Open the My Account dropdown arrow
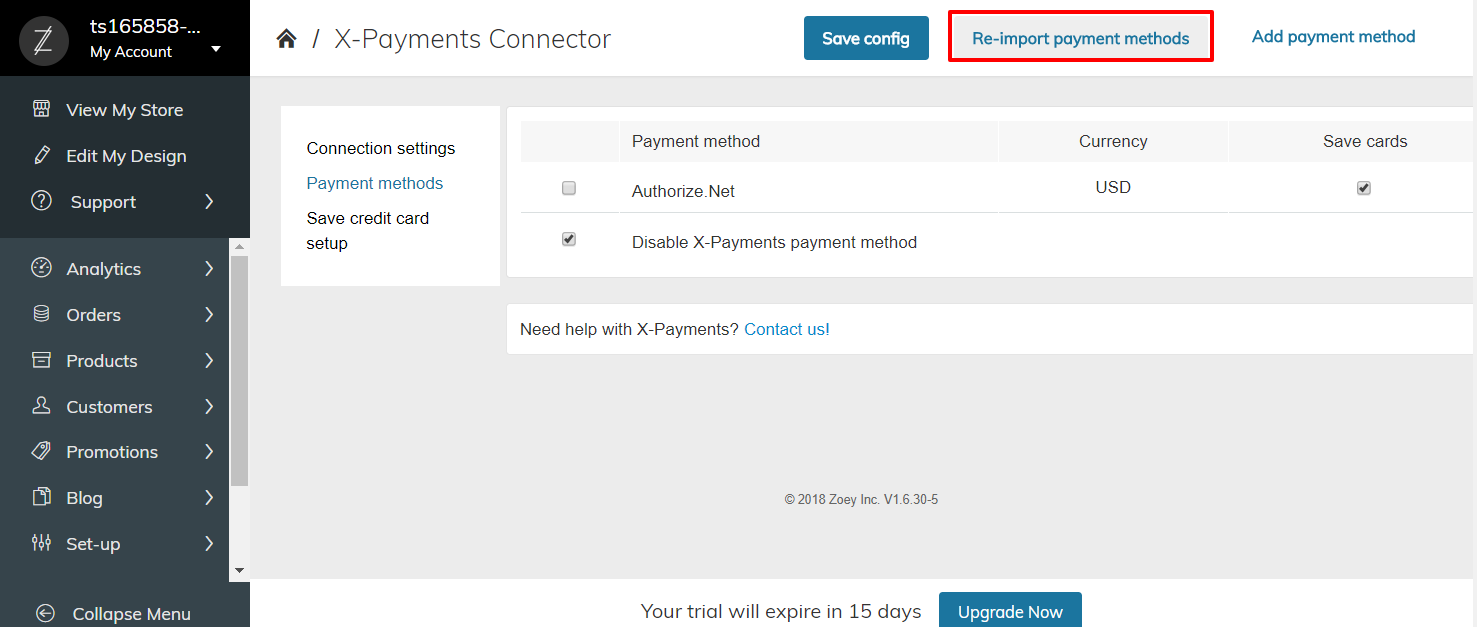Viewport: 1477px width, 627px height. [x=216, y=49]
